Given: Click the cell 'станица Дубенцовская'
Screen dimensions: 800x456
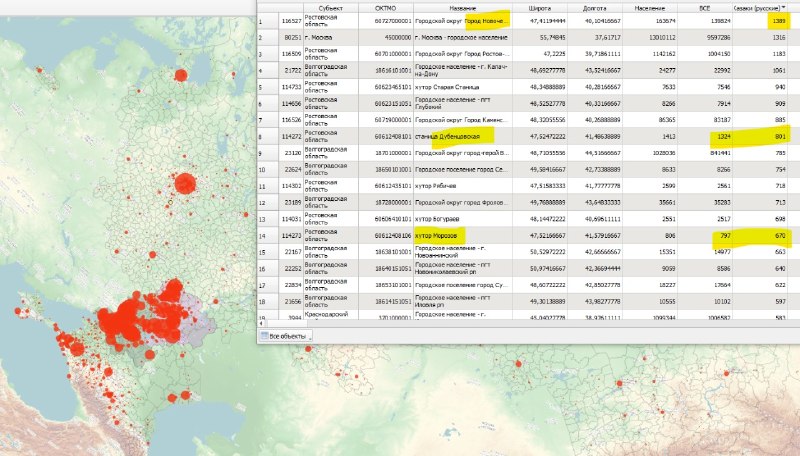Looking at the screenshot, I should click(x=463, y=137).
